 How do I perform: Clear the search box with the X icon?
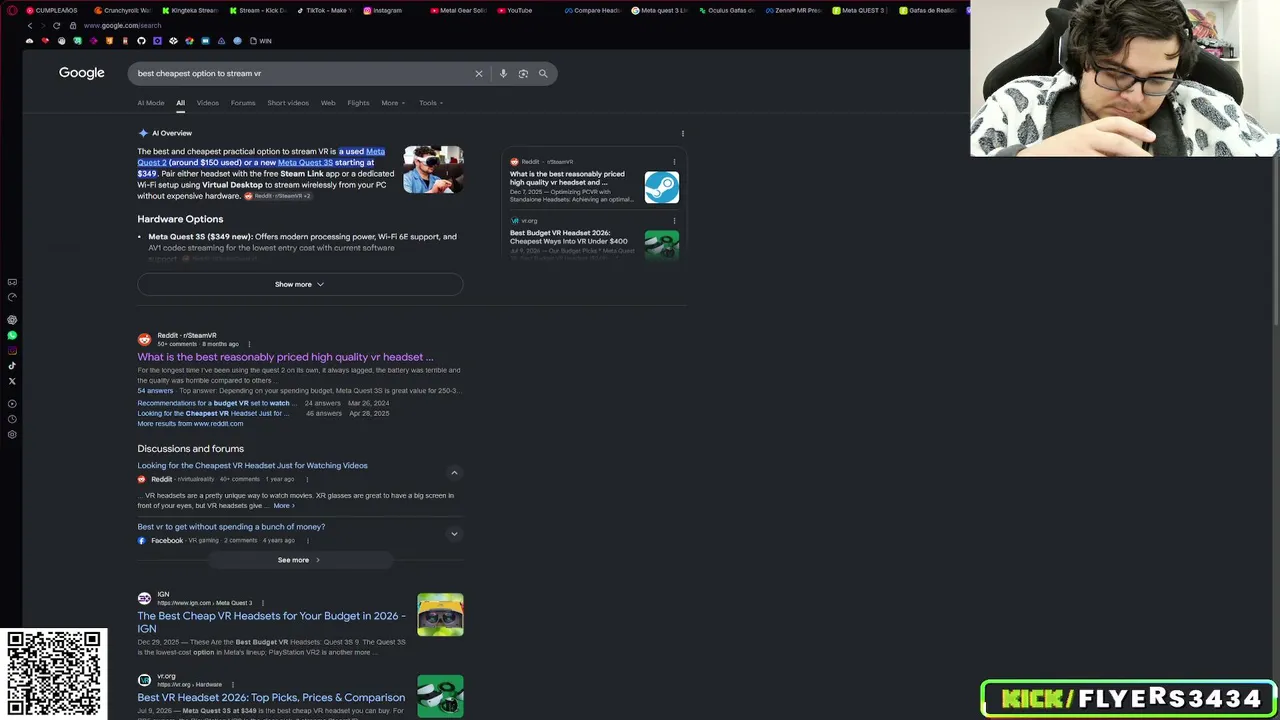point(478,73)
